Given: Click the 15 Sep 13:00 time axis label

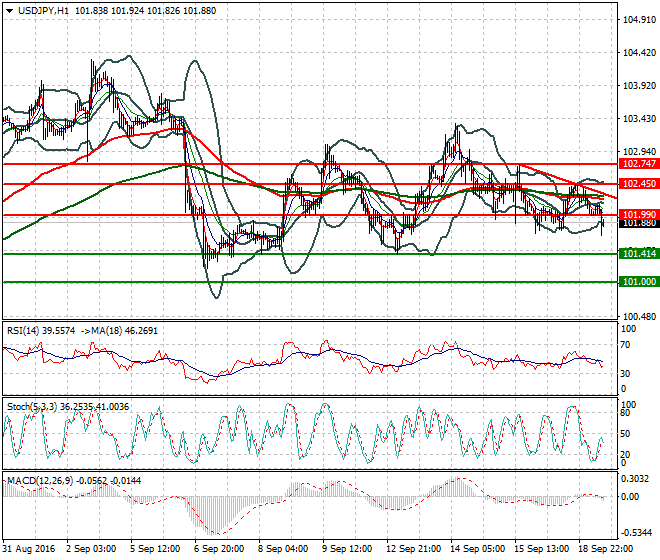Looking at the screenshot, I should click(x=541, y=549).
